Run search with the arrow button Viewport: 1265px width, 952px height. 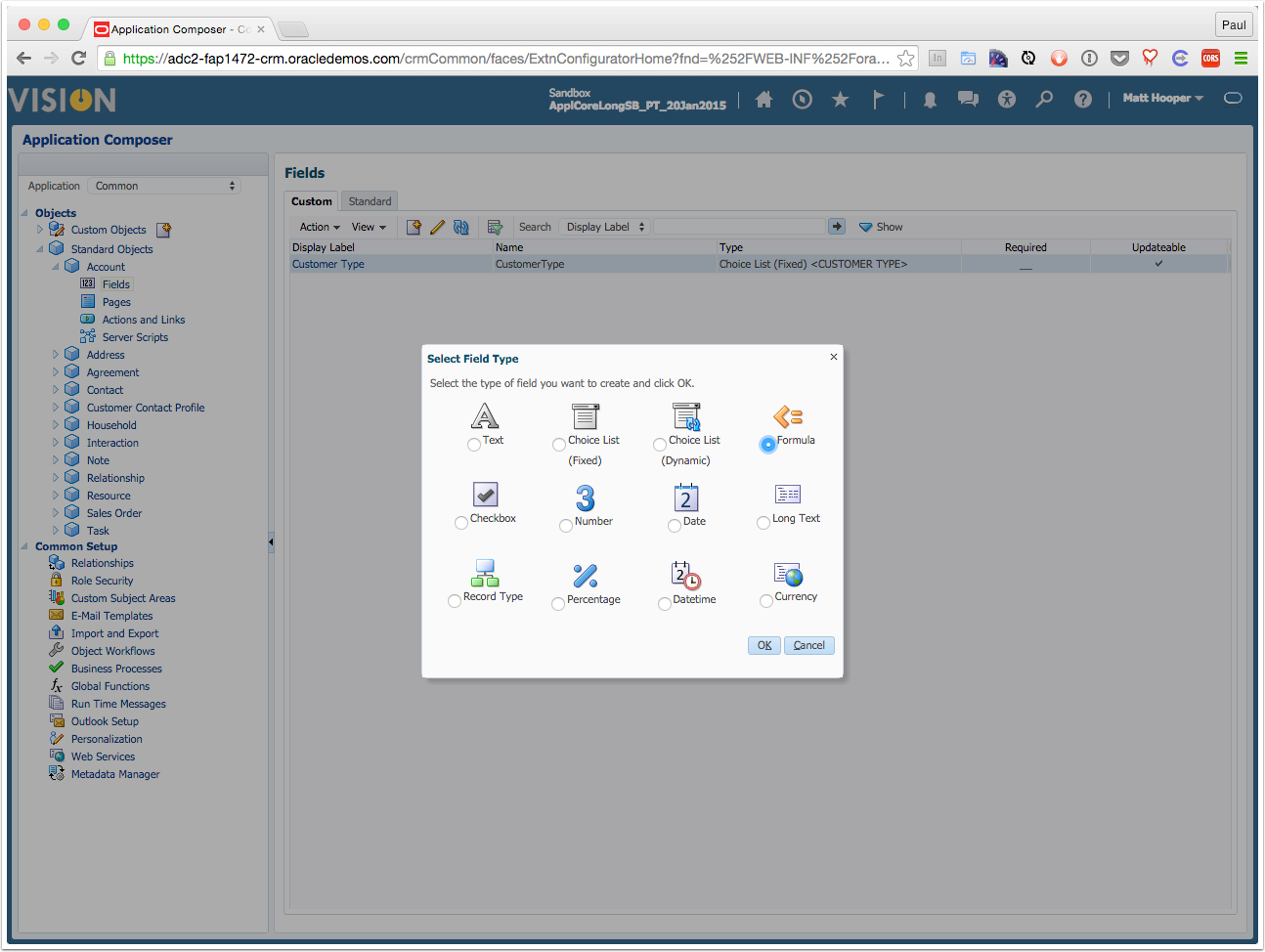tap(837, 227)
